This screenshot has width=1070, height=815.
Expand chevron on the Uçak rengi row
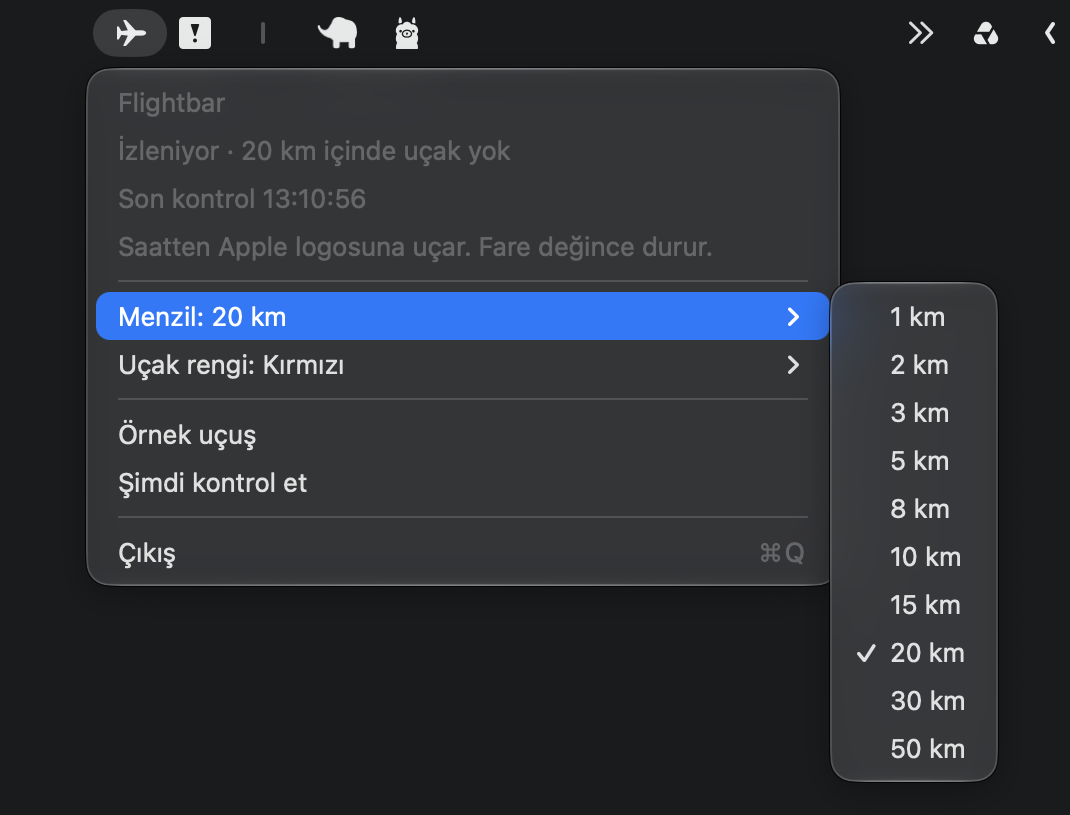[793, 365]
